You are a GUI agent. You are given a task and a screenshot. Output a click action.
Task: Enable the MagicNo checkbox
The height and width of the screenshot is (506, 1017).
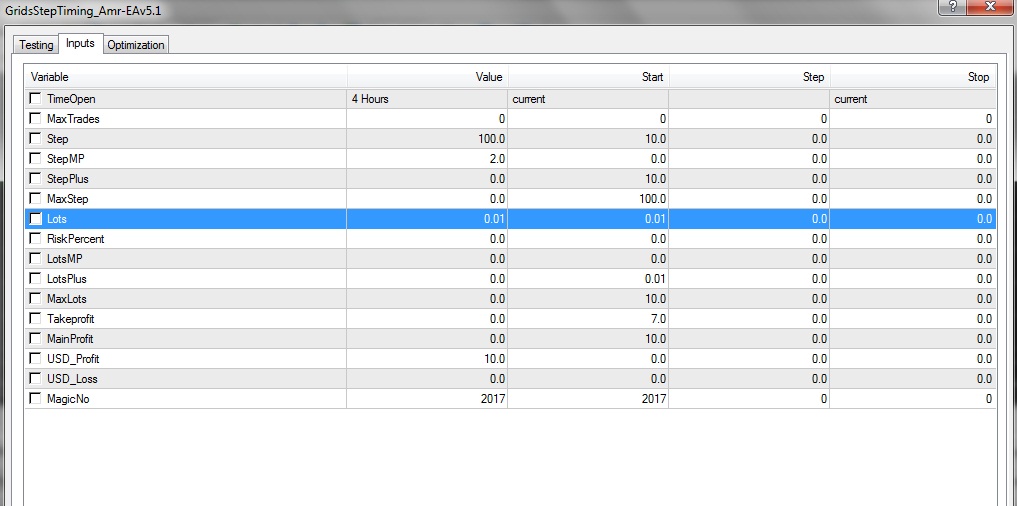point(36,399)
